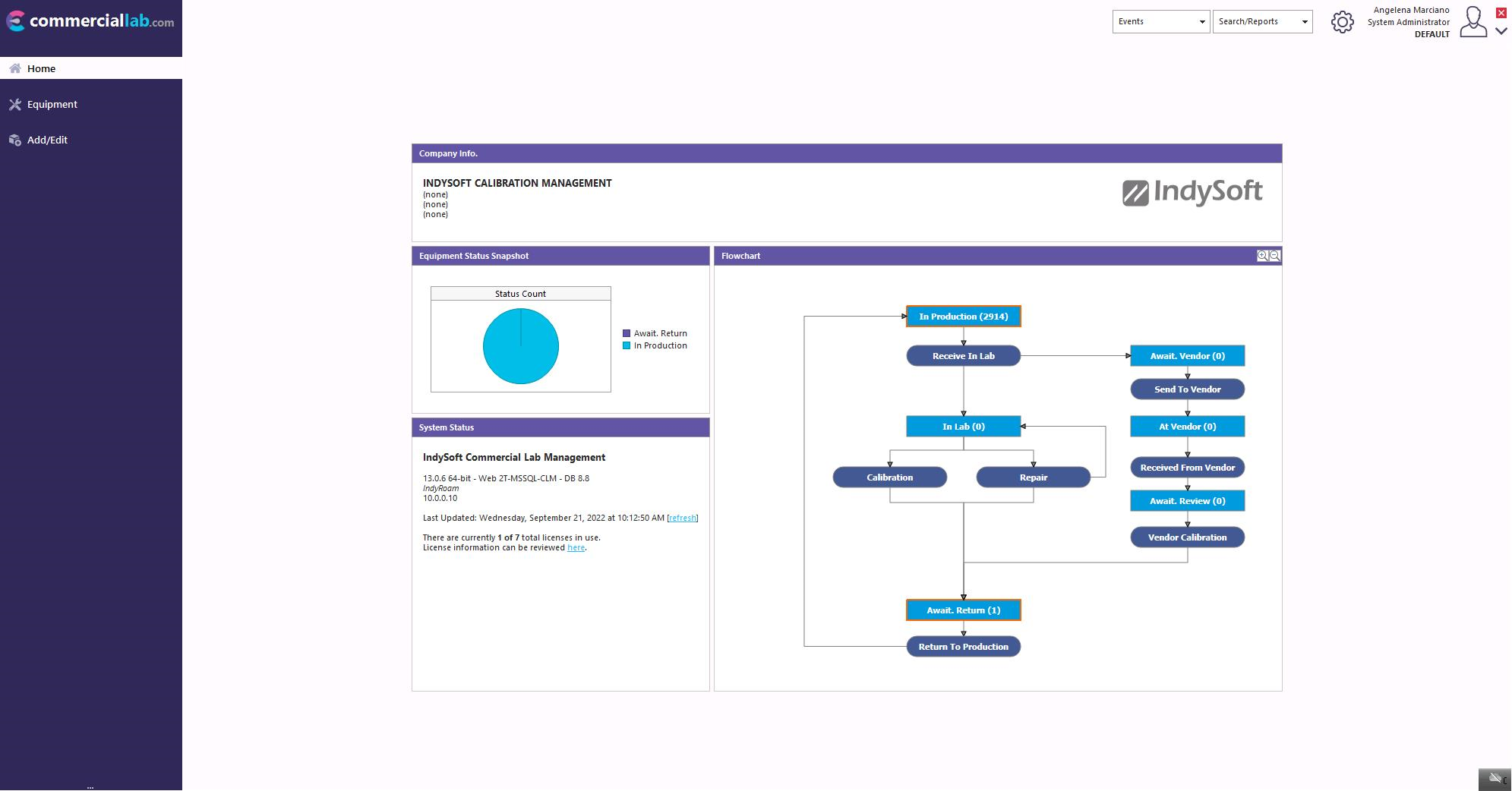1512x791 pixels.
Task: Click the In Production (2914) flowchart box
Action: [x=963, y=317]
